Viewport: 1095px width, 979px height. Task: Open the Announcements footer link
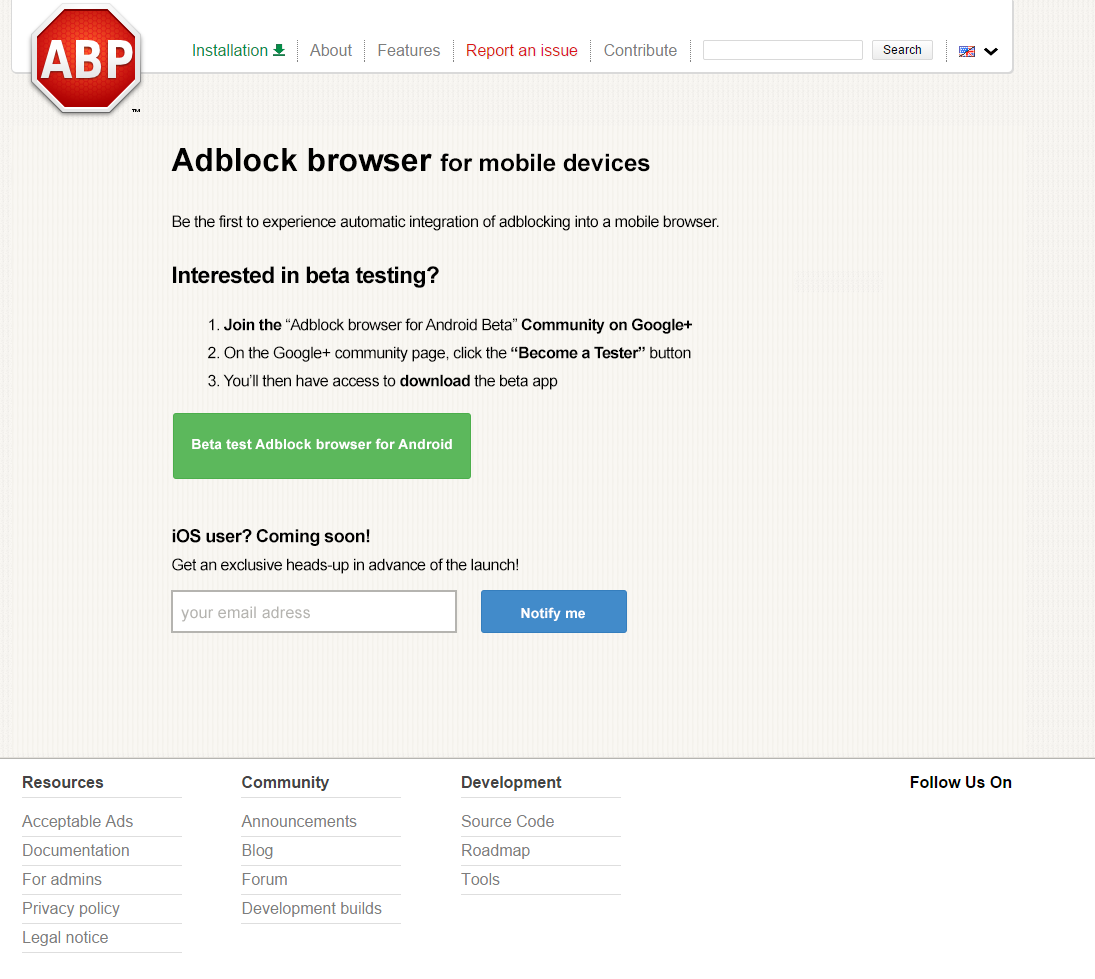click(x=299, y=821)
